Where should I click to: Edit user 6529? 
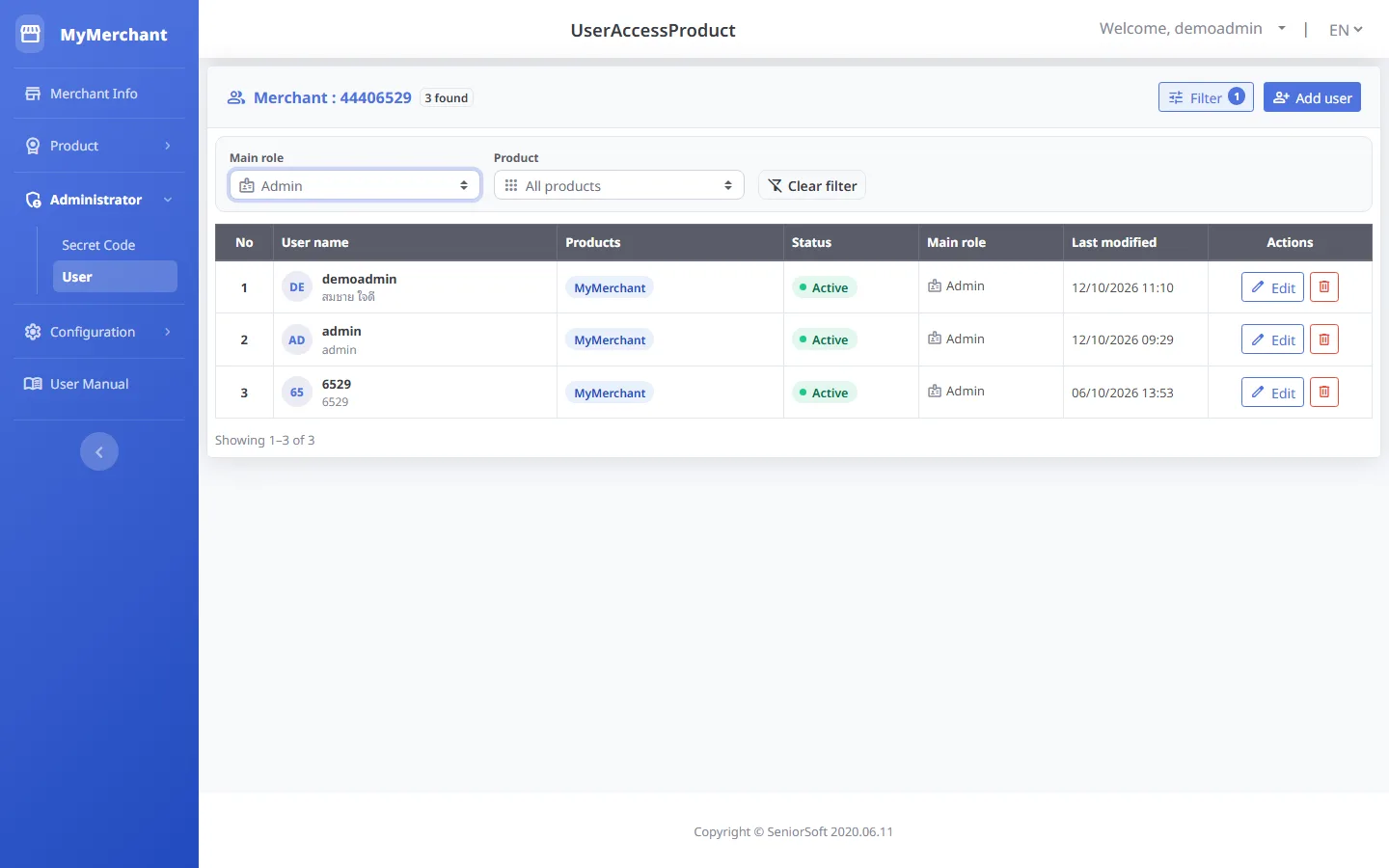point(1272,393)
